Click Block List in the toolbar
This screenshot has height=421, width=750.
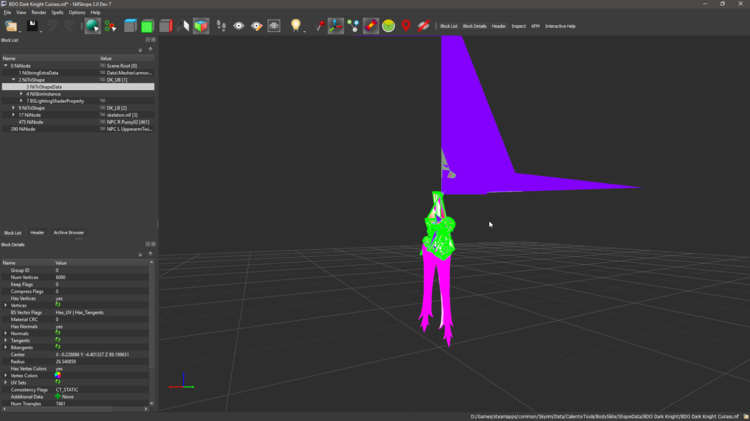point(449,26)
